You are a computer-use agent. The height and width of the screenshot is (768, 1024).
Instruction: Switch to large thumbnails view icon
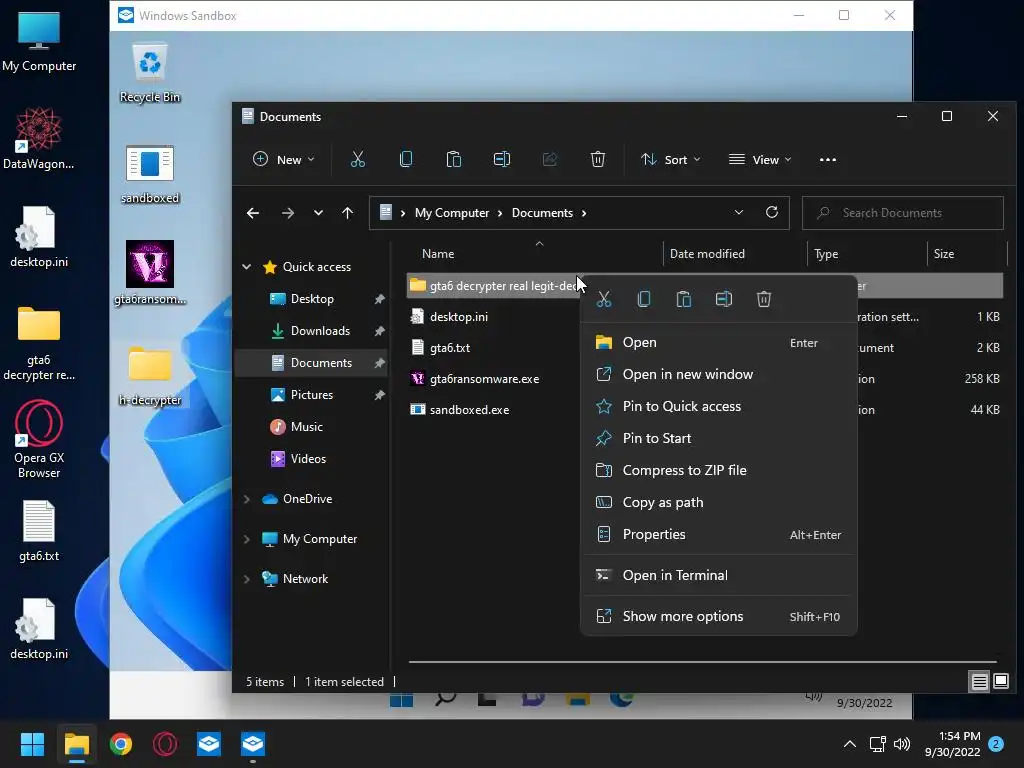[x=1001, y=682]
